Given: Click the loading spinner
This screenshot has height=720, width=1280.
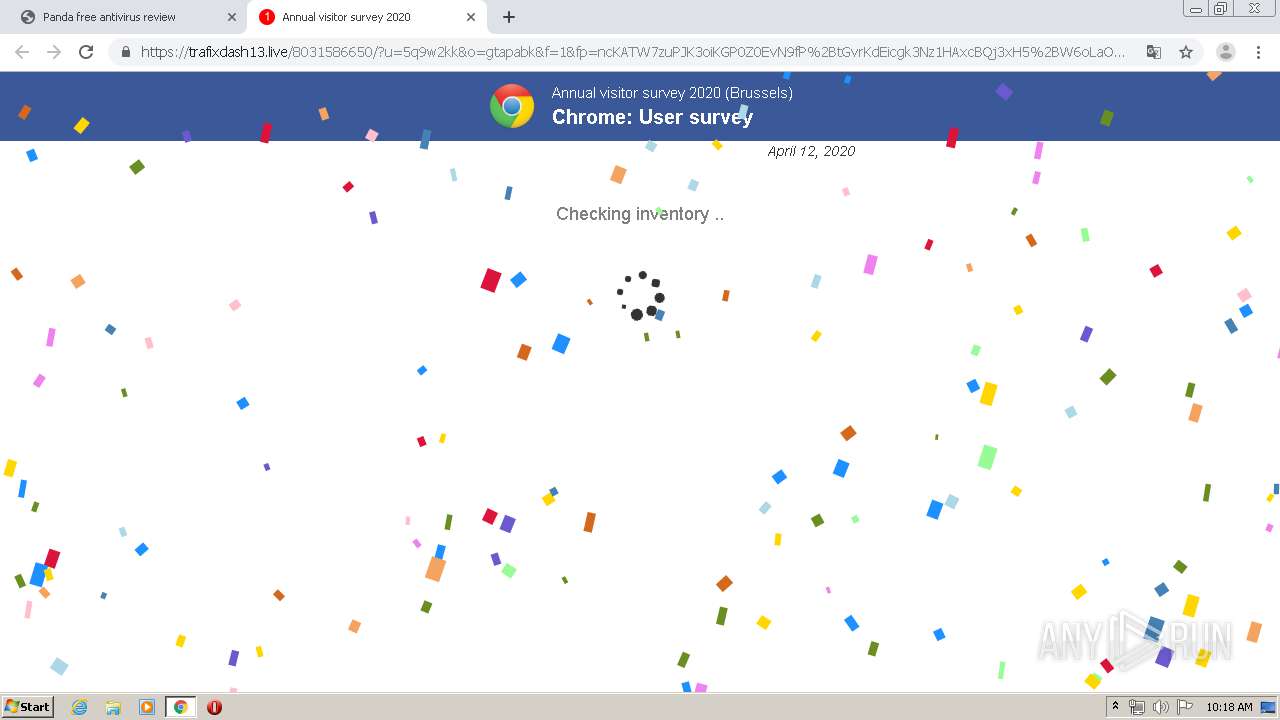Looking at the screenshot, I should tap(640, 296).
